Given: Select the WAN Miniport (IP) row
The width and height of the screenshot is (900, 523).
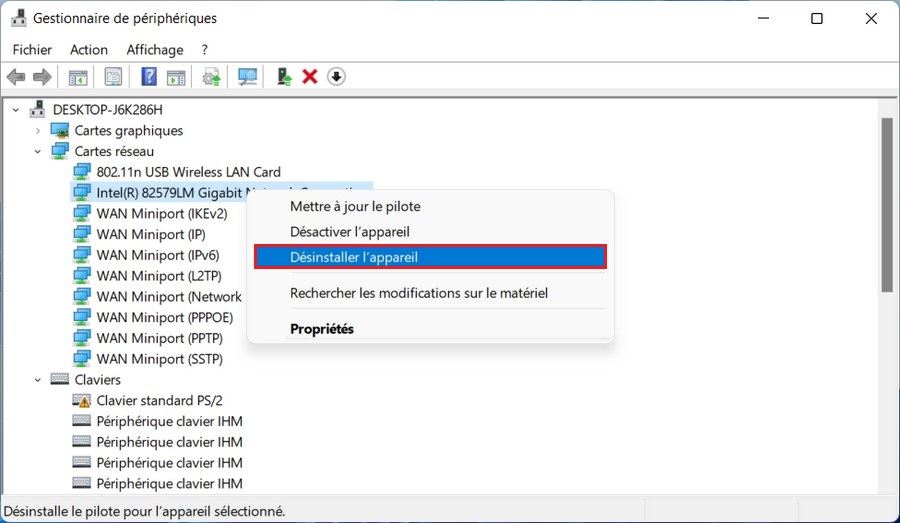Looking at the screenshot, I should point(151,234).
